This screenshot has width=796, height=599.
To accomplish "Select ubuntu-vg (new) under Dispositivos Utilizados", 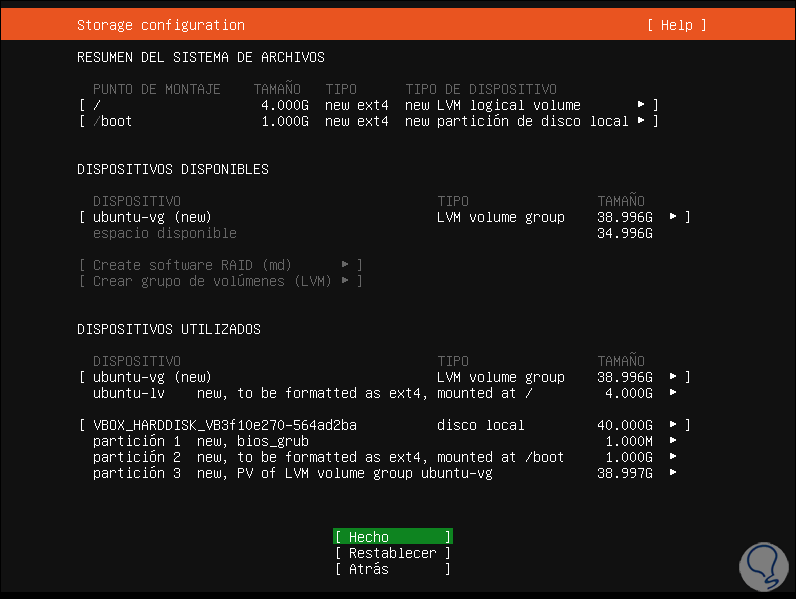I will [152, 377].
